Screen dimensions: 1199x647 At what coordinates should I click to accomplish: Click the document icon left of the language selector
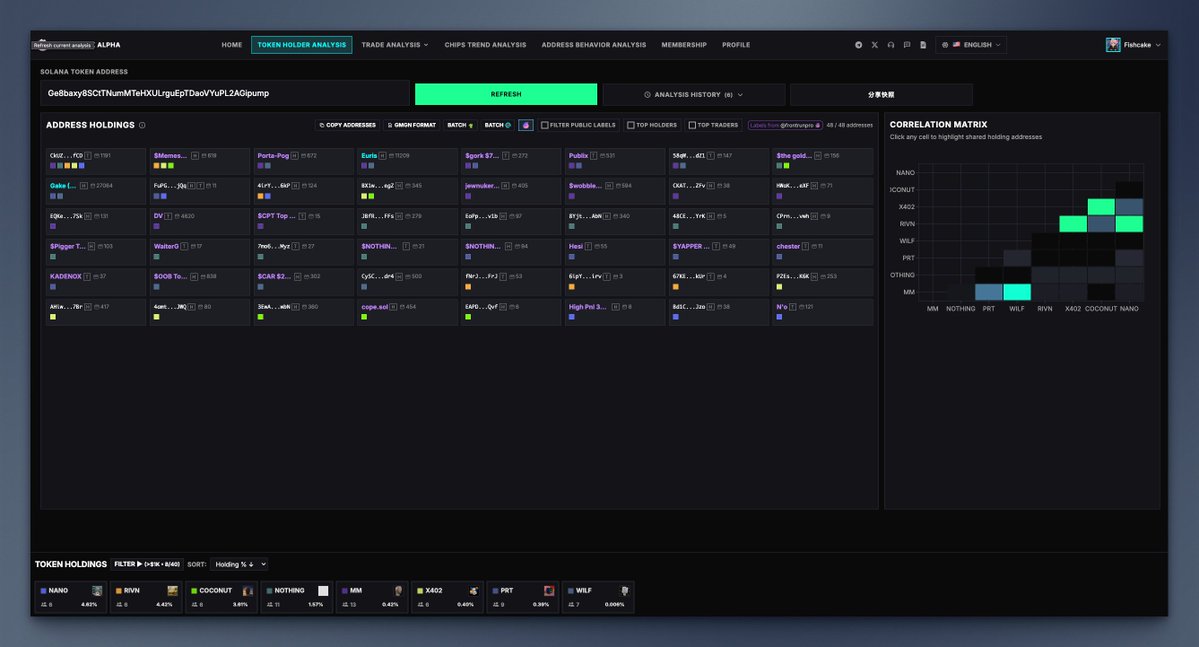(922, 44)
